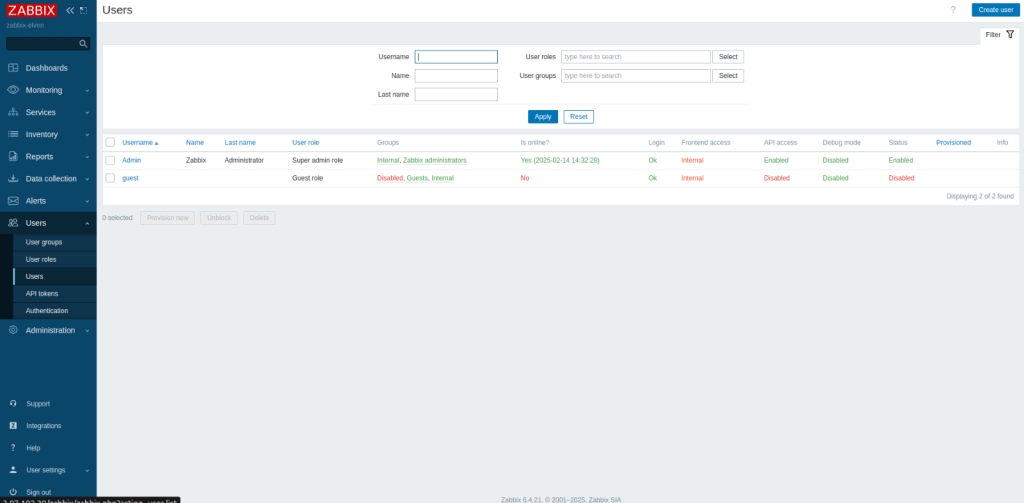The height and width of the screenshot is (503, 1024).
Task: Open the help question mark icon near Create user
Action: click(x=952, y=10)
